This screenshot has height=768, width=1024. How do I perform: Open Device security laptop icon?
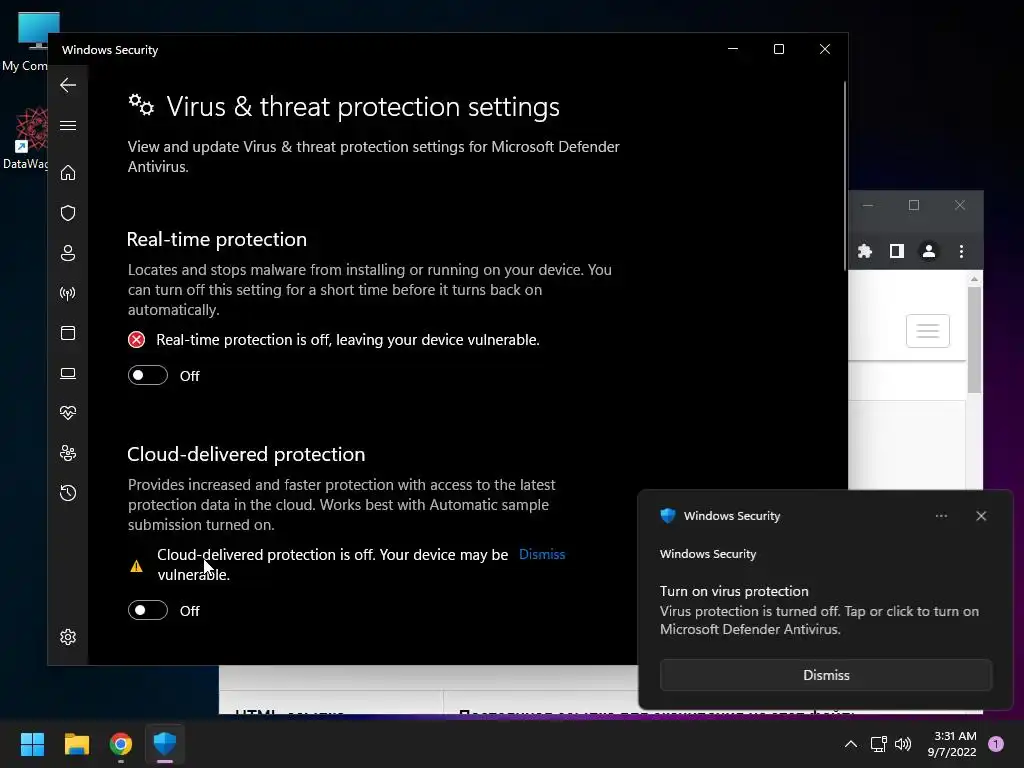(68, 373)
